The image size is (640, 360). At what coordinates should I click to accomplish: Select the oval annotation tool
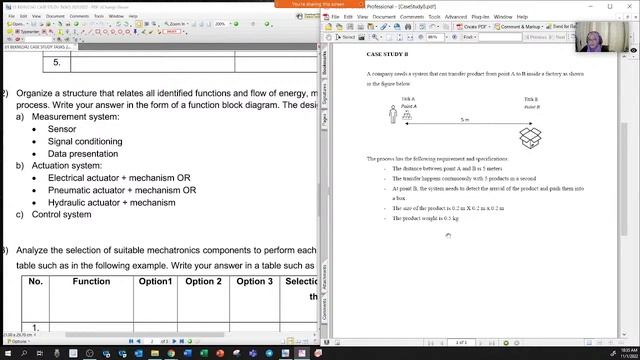point(105,32)
